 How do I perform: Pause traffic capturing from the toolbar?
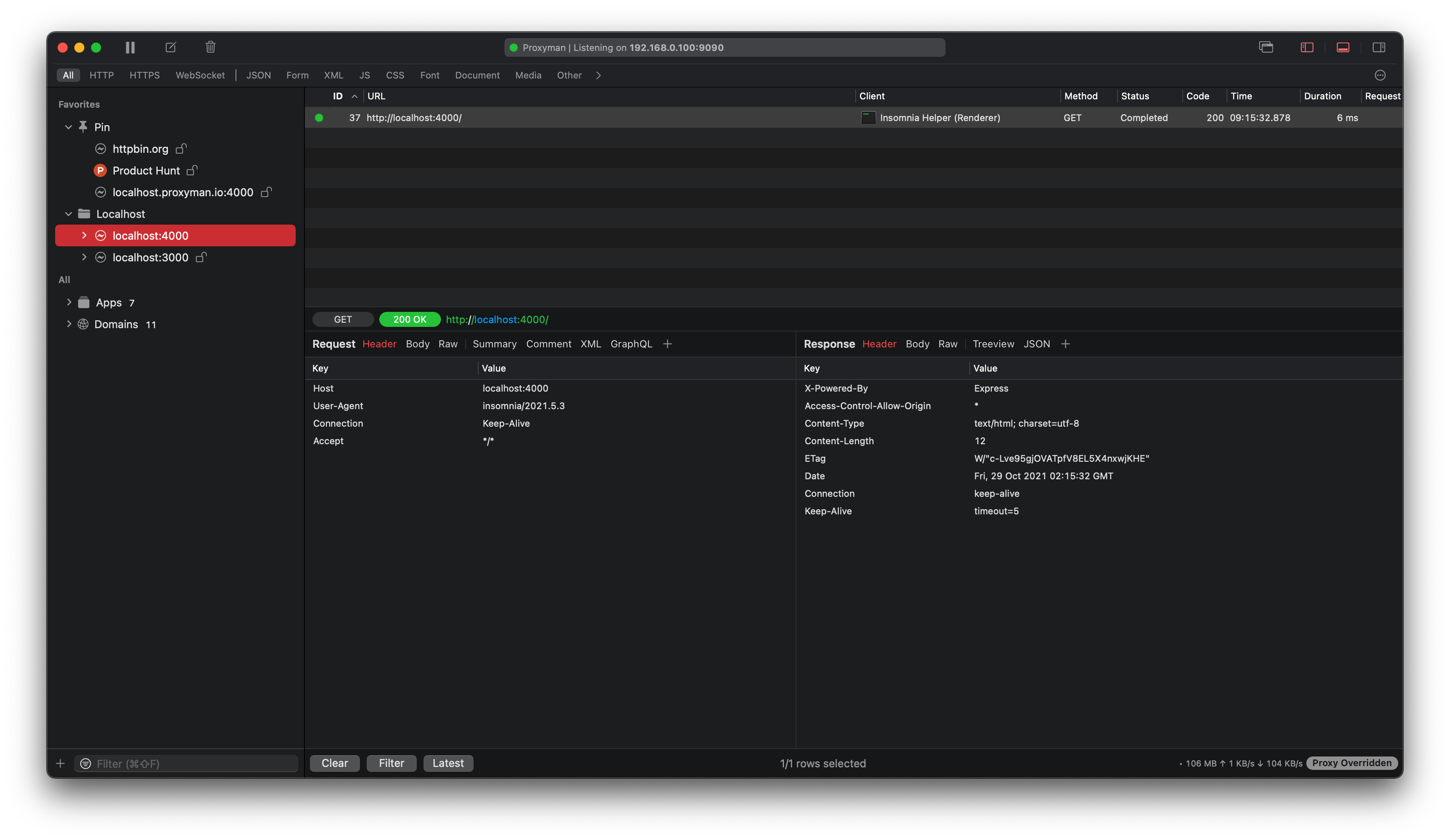130,47
